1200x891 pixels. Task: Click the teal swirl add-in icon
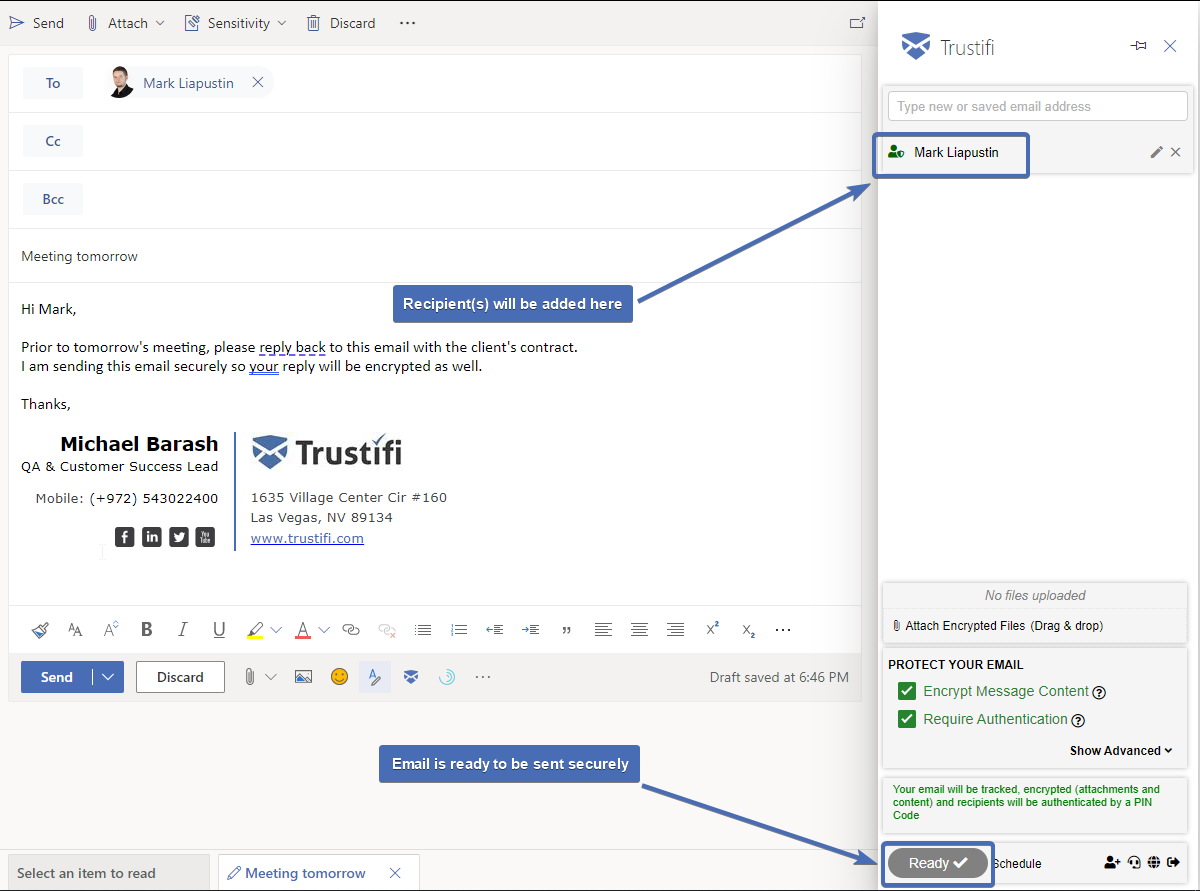447,677
